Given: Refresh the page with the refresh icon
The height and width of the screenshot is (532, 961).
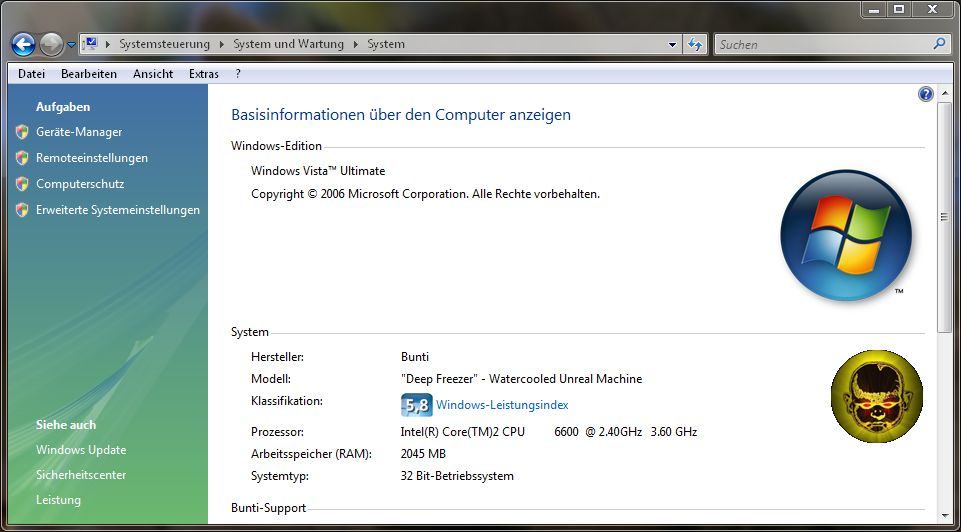Looking at the screenshot, I should coord(695,44).
